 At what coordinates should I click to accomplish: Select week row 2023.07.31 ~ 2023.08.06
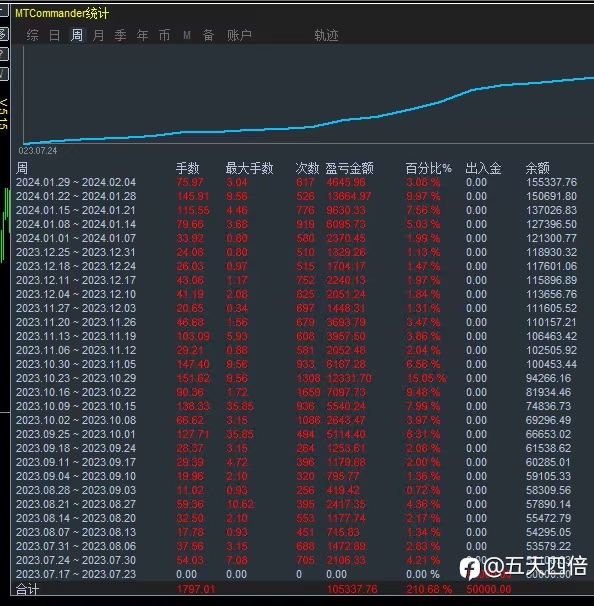point(296,546)
